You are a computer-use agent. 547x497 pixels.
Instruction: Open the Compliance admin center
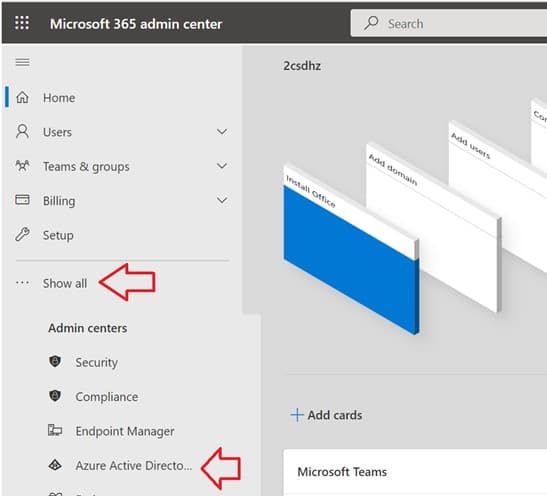107,397
